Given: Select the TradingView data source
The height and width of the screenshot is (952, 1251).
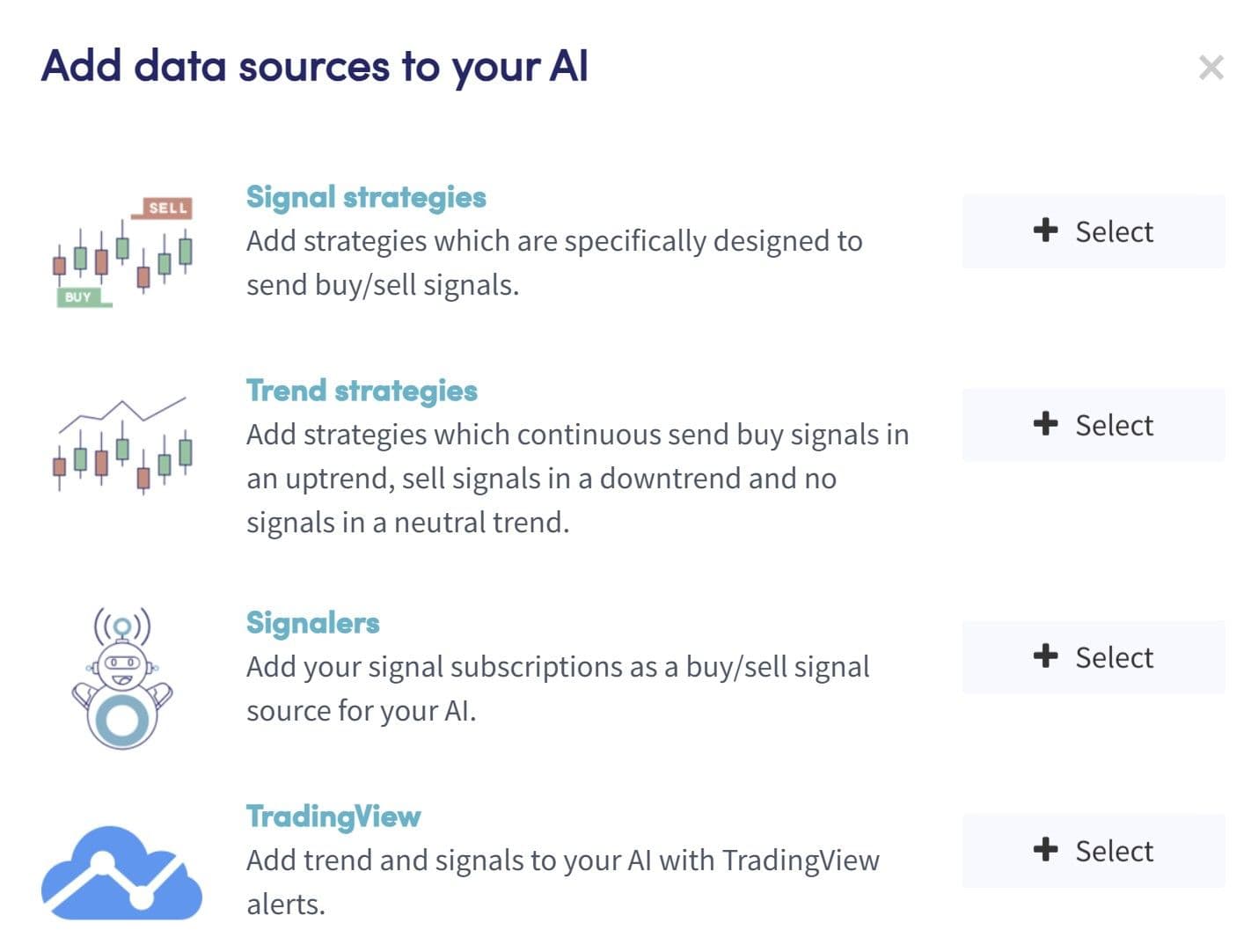Looking at the screenshot, I should (x=1093, y=850).
